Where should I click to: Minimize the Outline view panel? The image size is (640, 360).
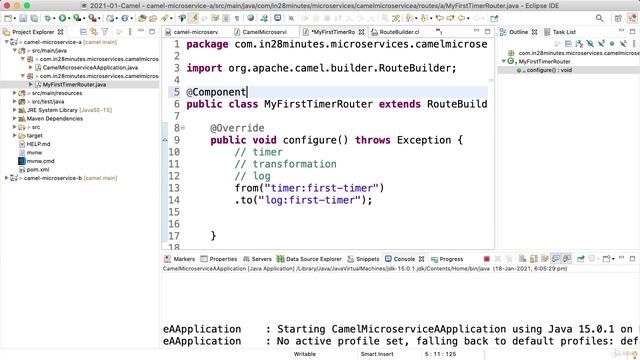621,31
